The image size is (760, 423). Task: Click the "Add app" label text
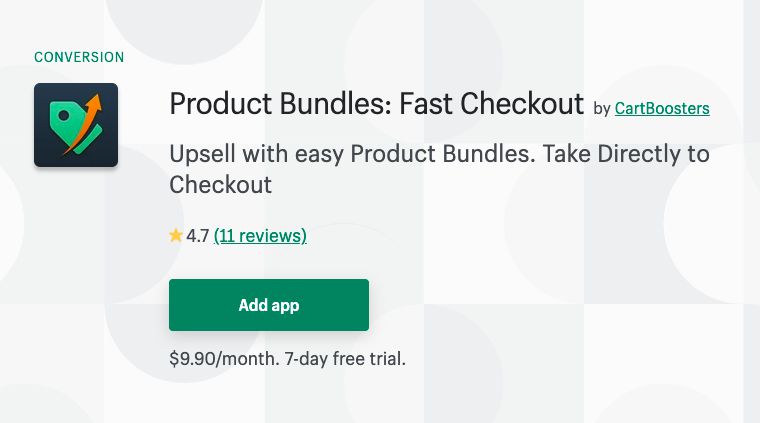(269, 305)
